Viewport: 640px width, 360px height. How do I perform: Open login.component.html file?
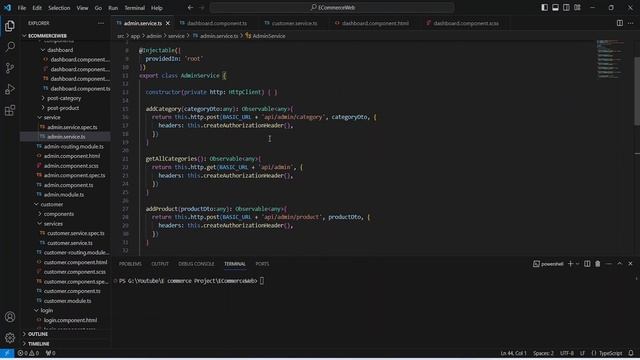click(70, 320)
